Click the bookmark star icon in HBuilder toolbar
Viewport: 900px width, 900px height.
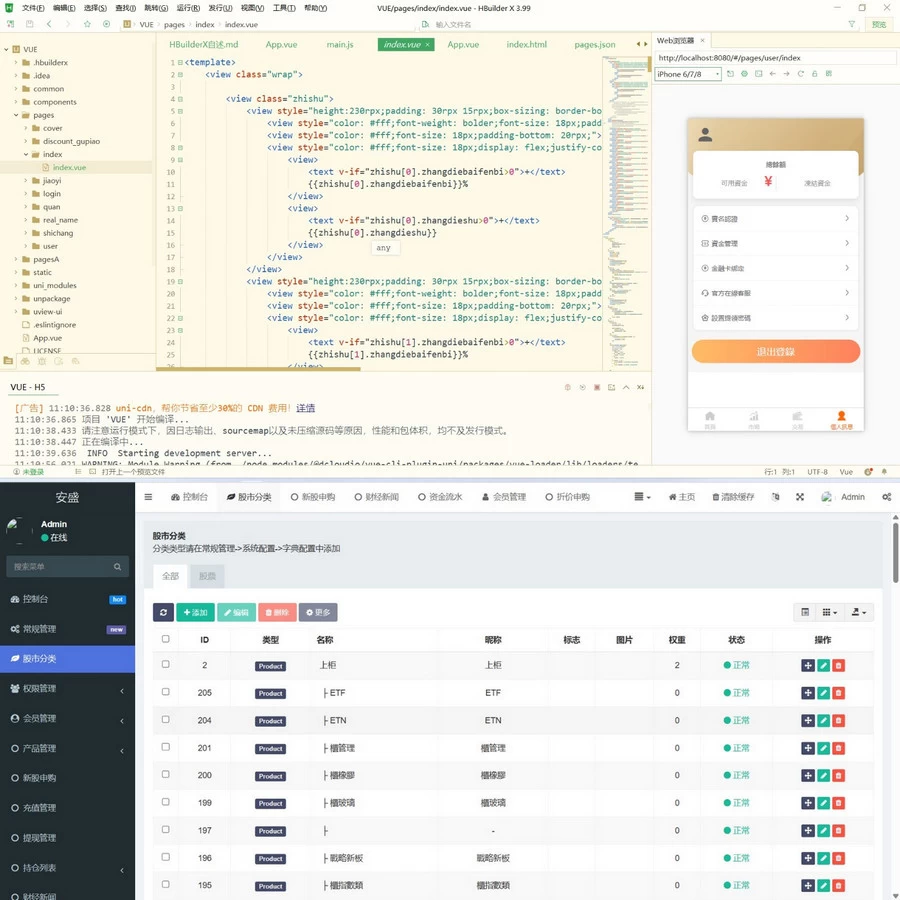tap(87, 24)
